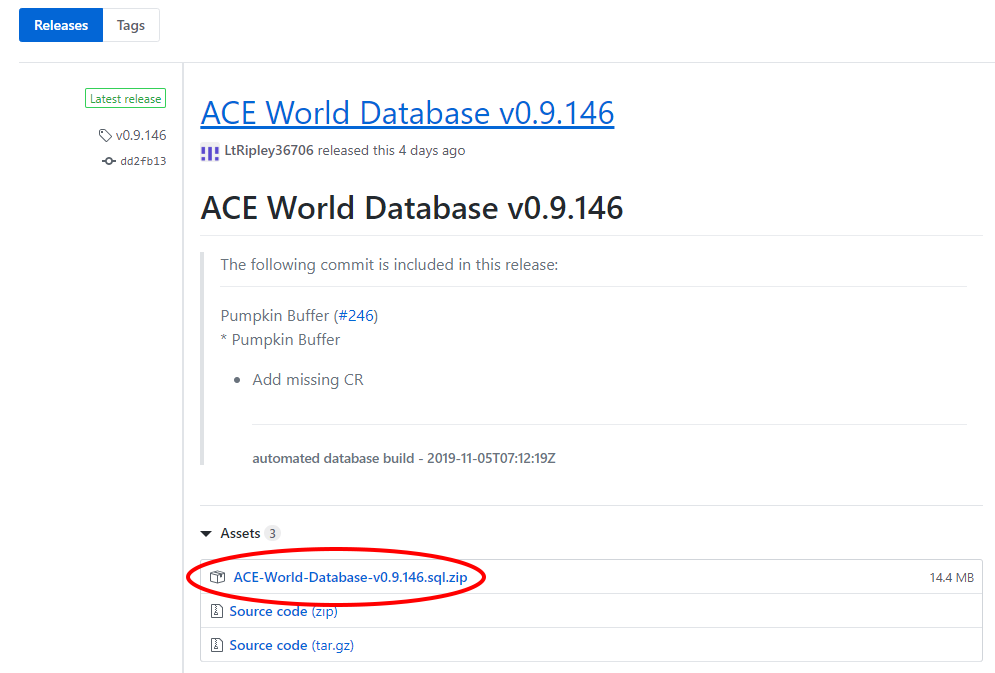Click the 'released this 4 days ago' text

coord(392,150)
